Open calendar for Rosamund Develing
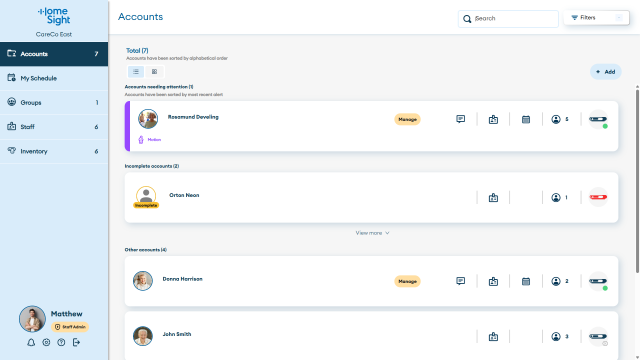Viewport: 640px width, 360px height. click(x=526, y=119)
